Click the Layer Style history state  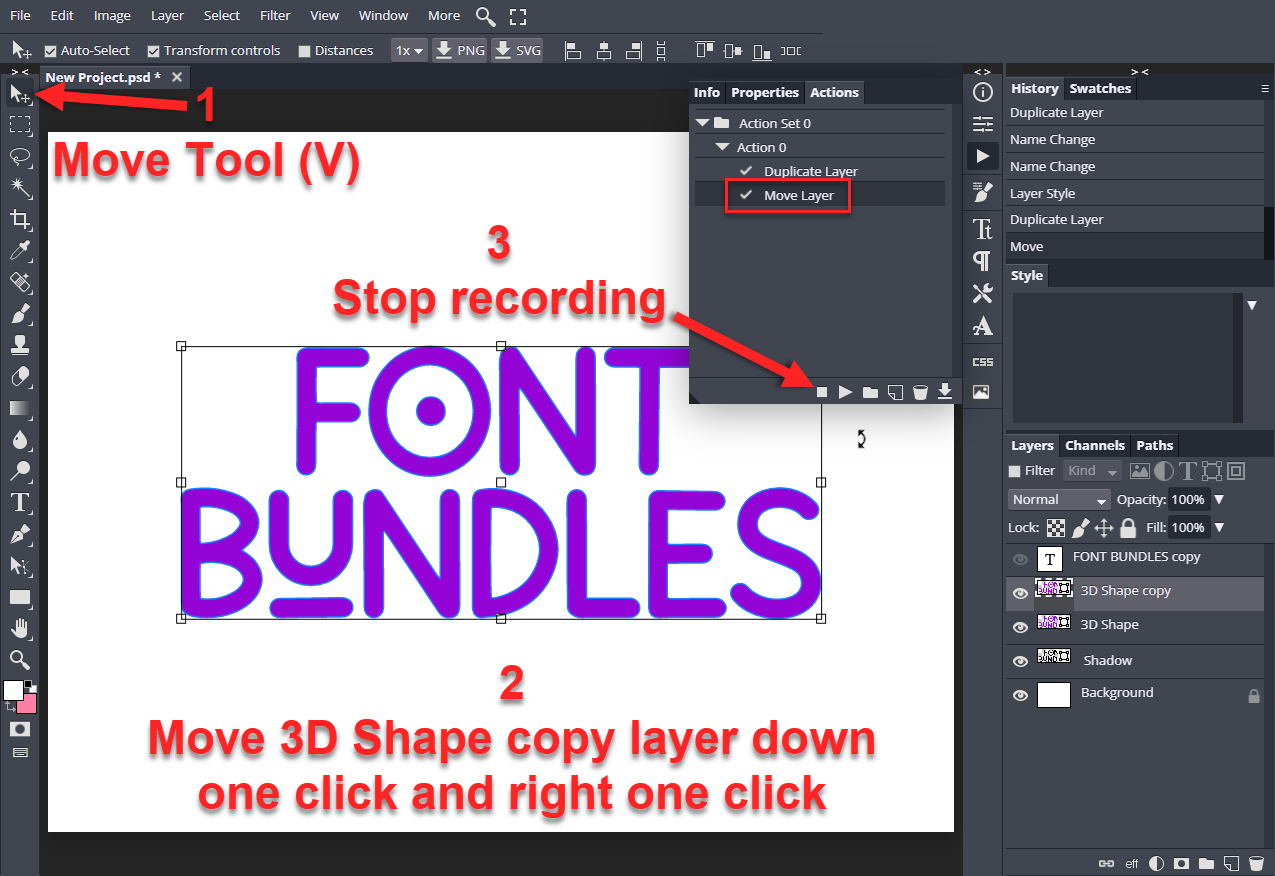click(x=1135, y=193)
